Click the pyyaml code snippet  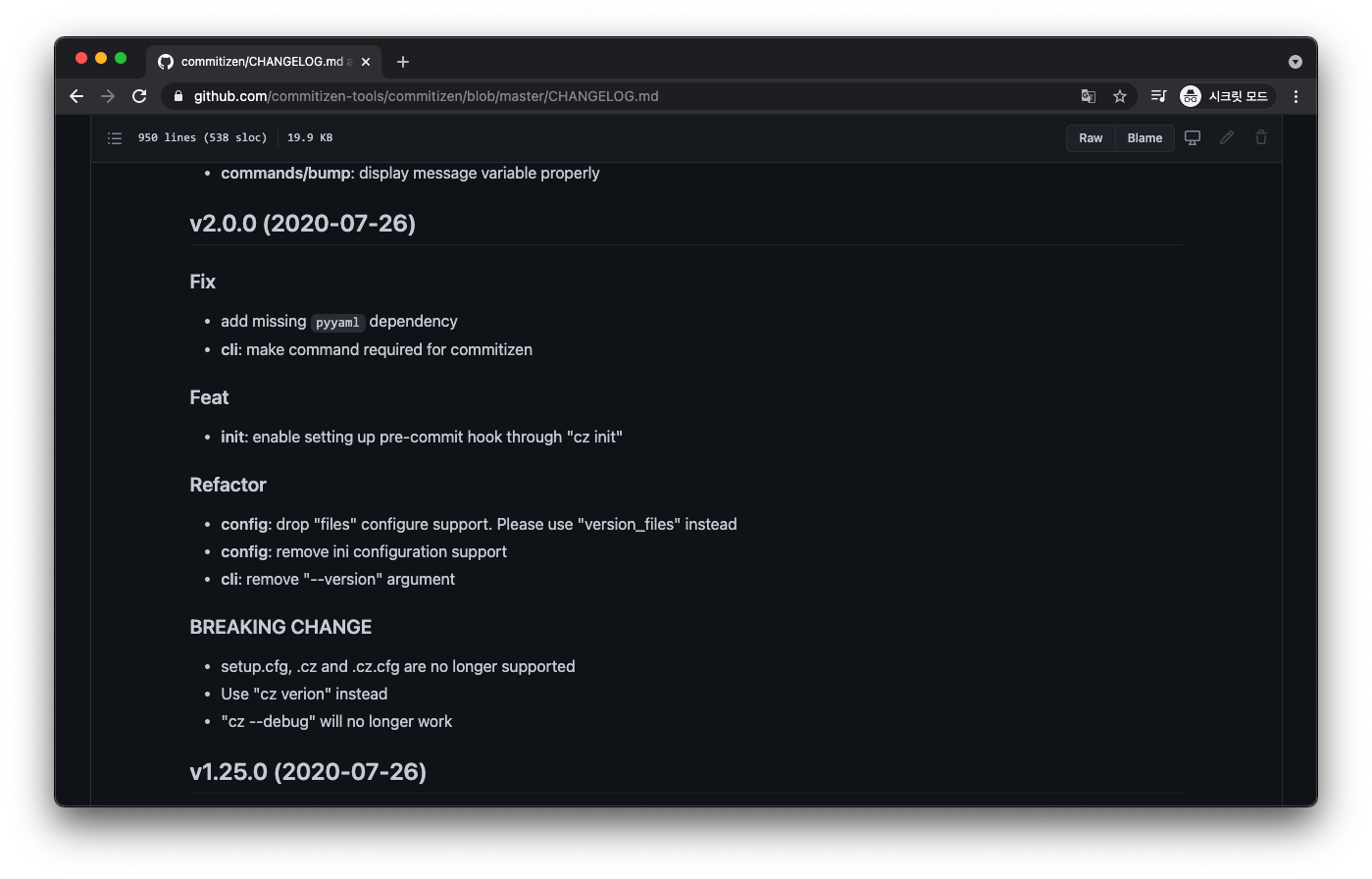(337, 323)
